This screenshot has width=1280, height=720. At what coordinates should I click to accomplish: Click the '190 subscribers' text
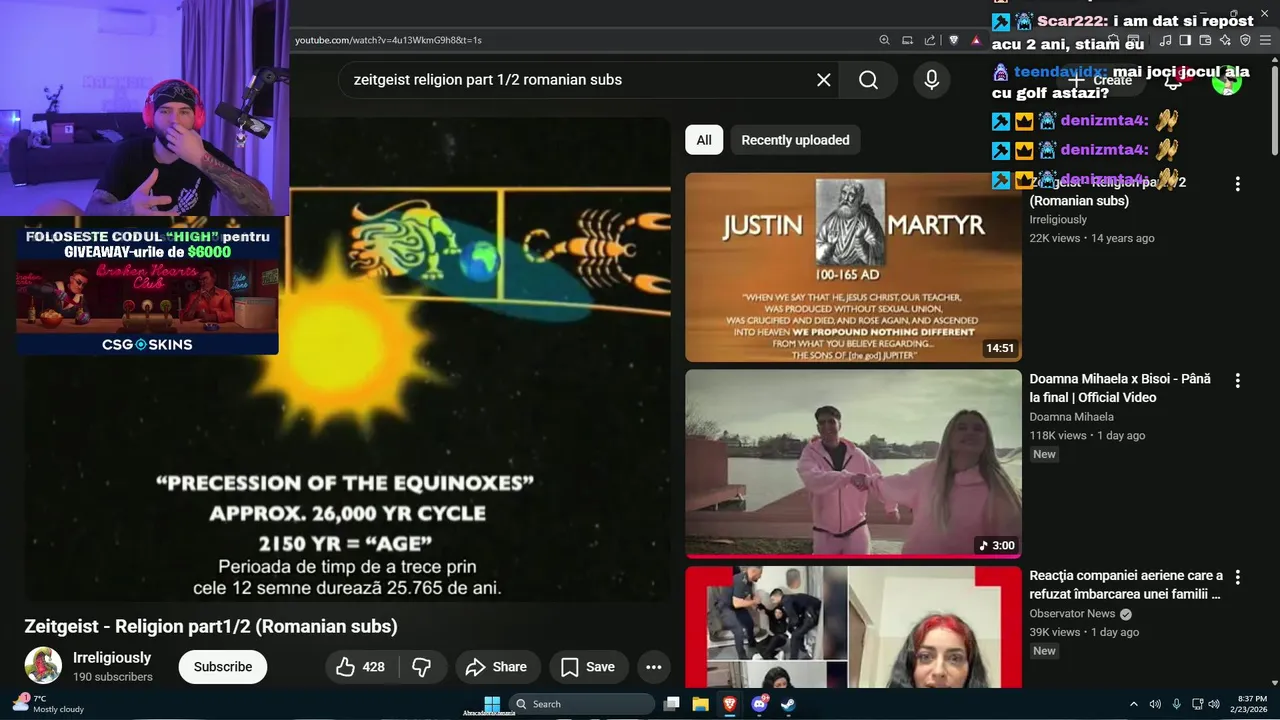coord(113,677)
